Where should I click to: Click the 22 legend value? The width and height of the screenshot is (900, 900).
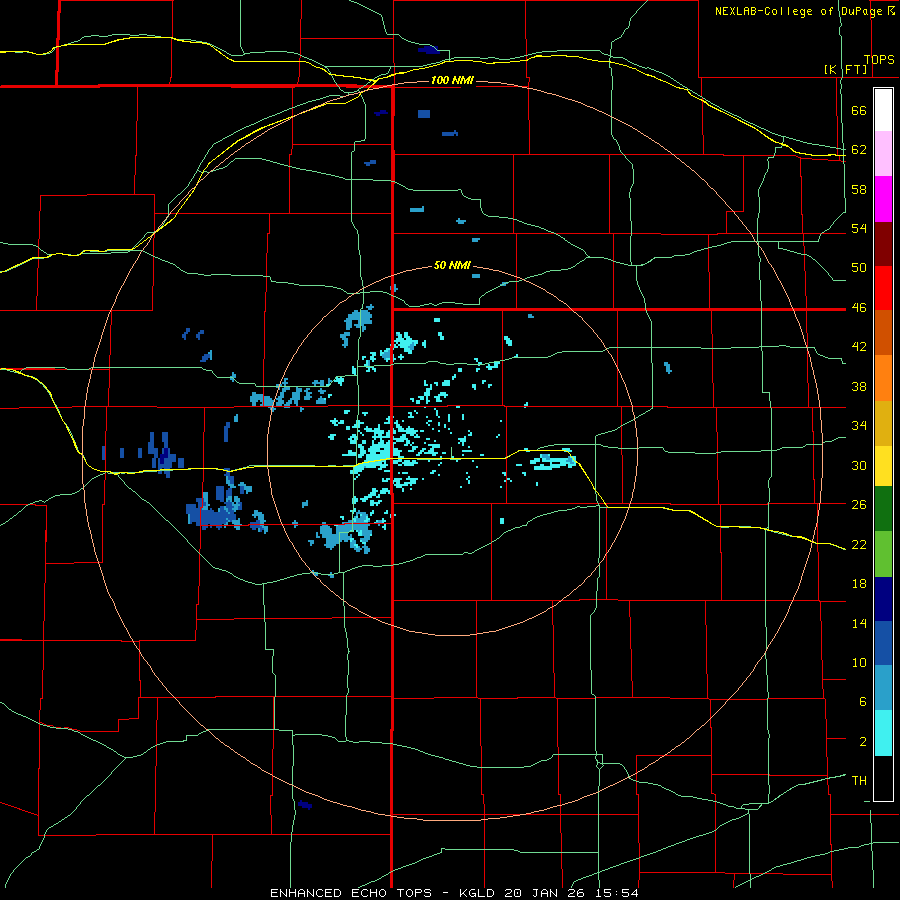click(x=859, y=544)
